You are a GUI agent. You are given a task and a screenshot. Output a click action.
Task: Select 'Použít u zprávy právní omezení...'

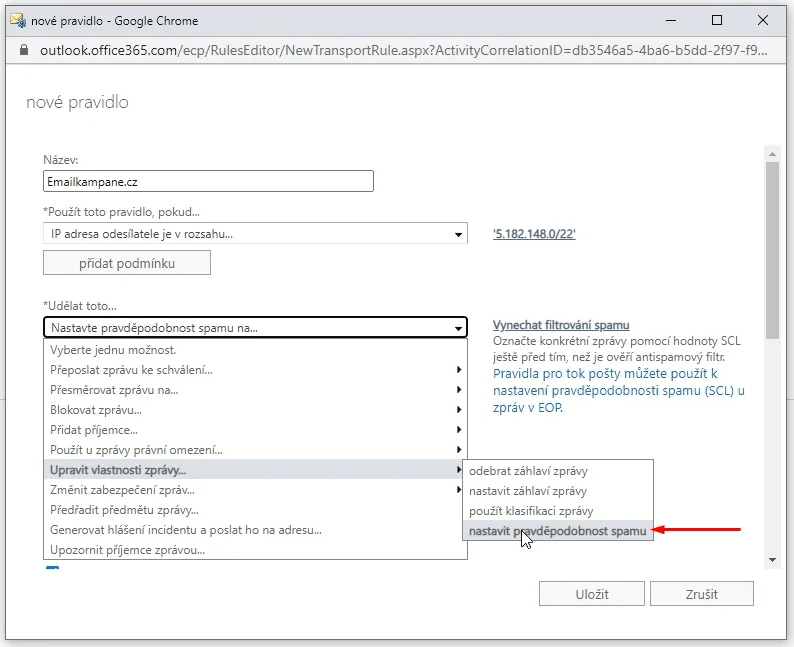coord(255,450)
